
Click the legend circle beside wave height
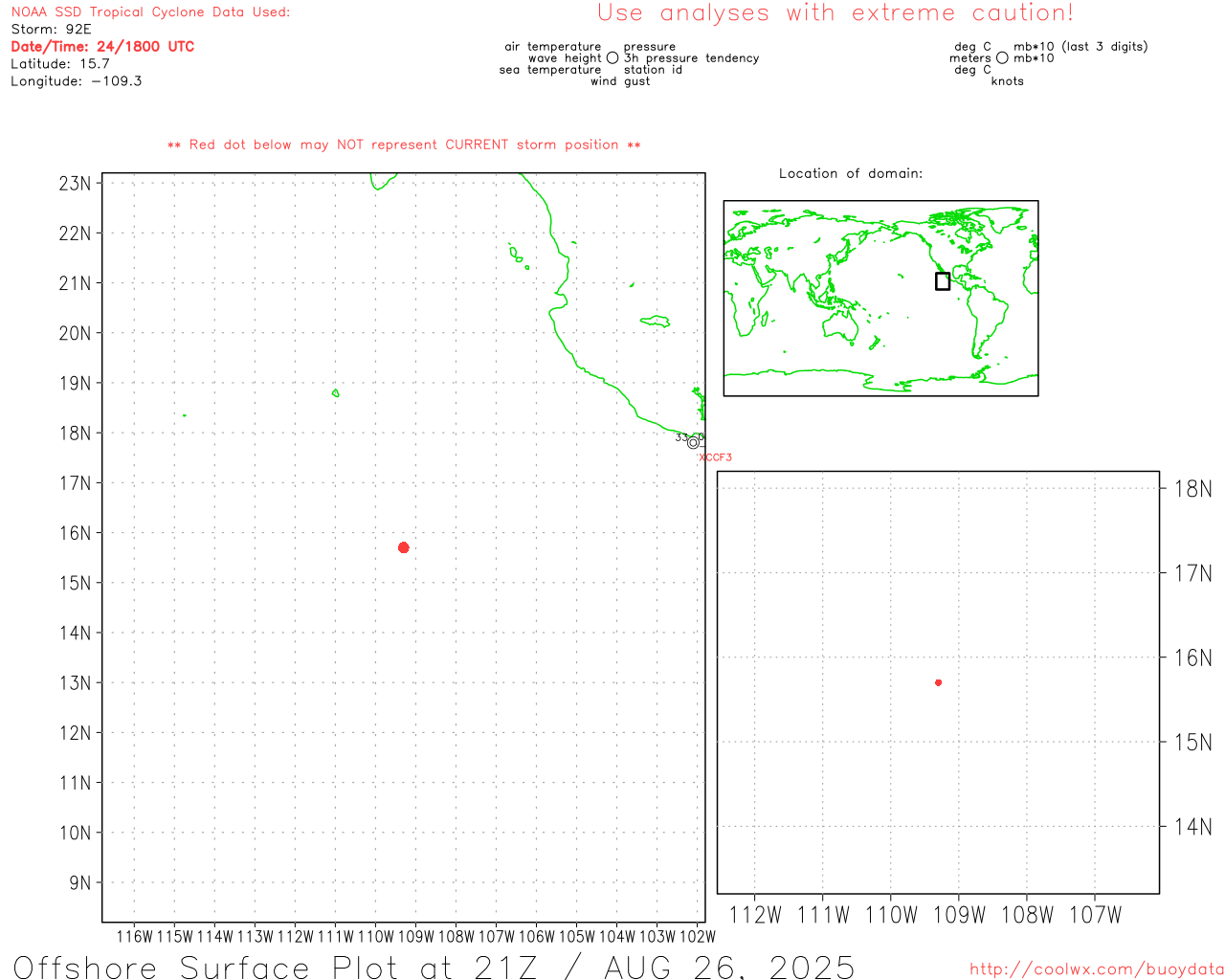point(612,58)
